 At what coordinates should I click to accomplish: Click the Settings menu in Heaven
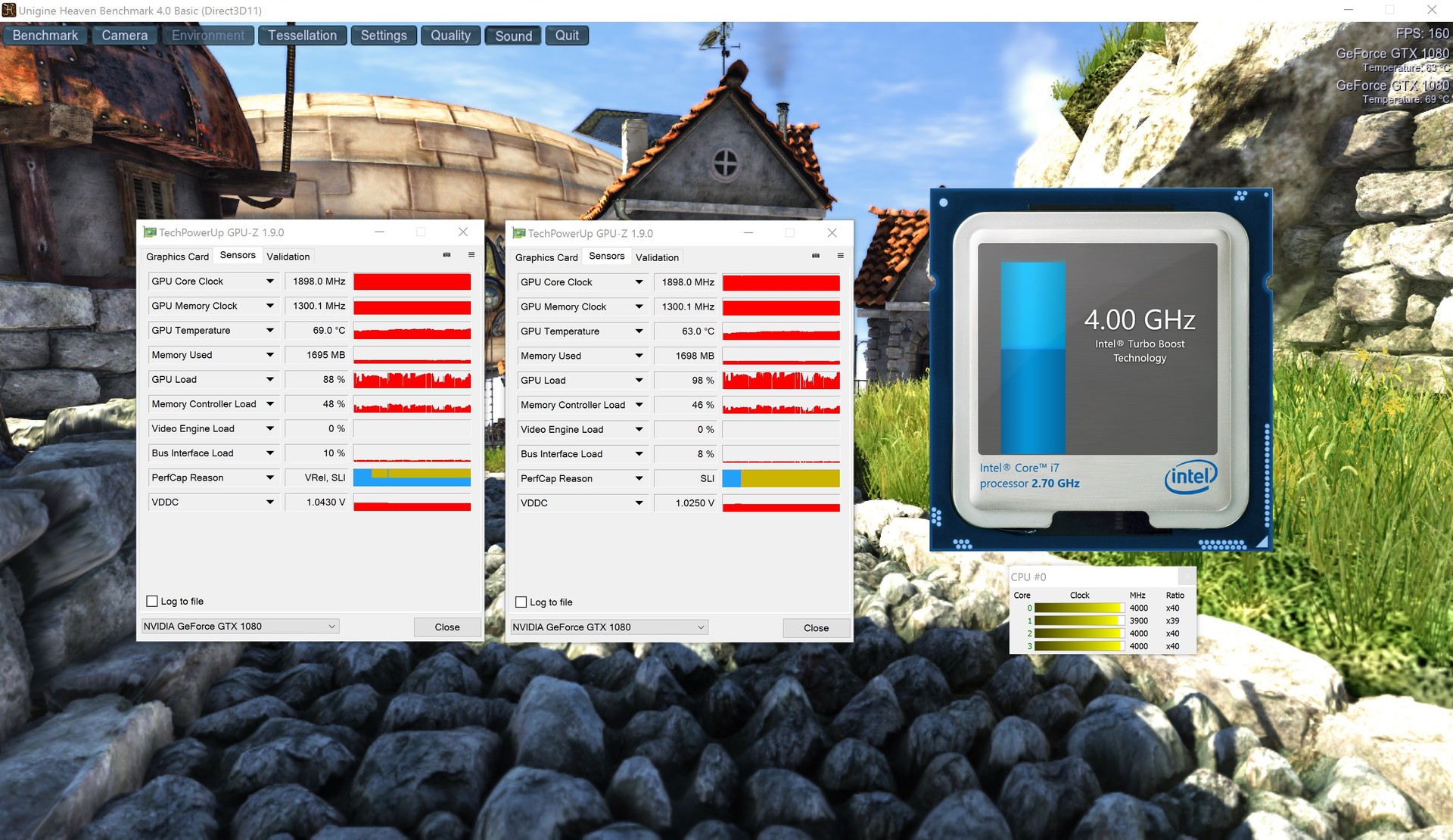coord(384,36)
